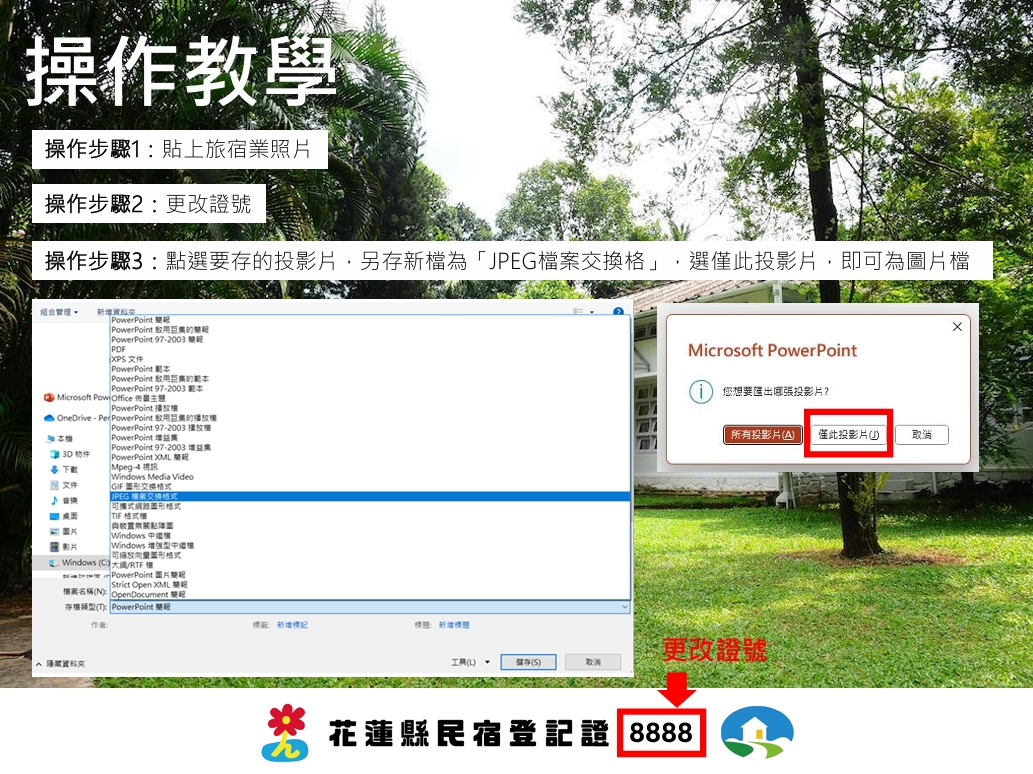Click the 僅此投影片(J) button

[x=848, y=435]
